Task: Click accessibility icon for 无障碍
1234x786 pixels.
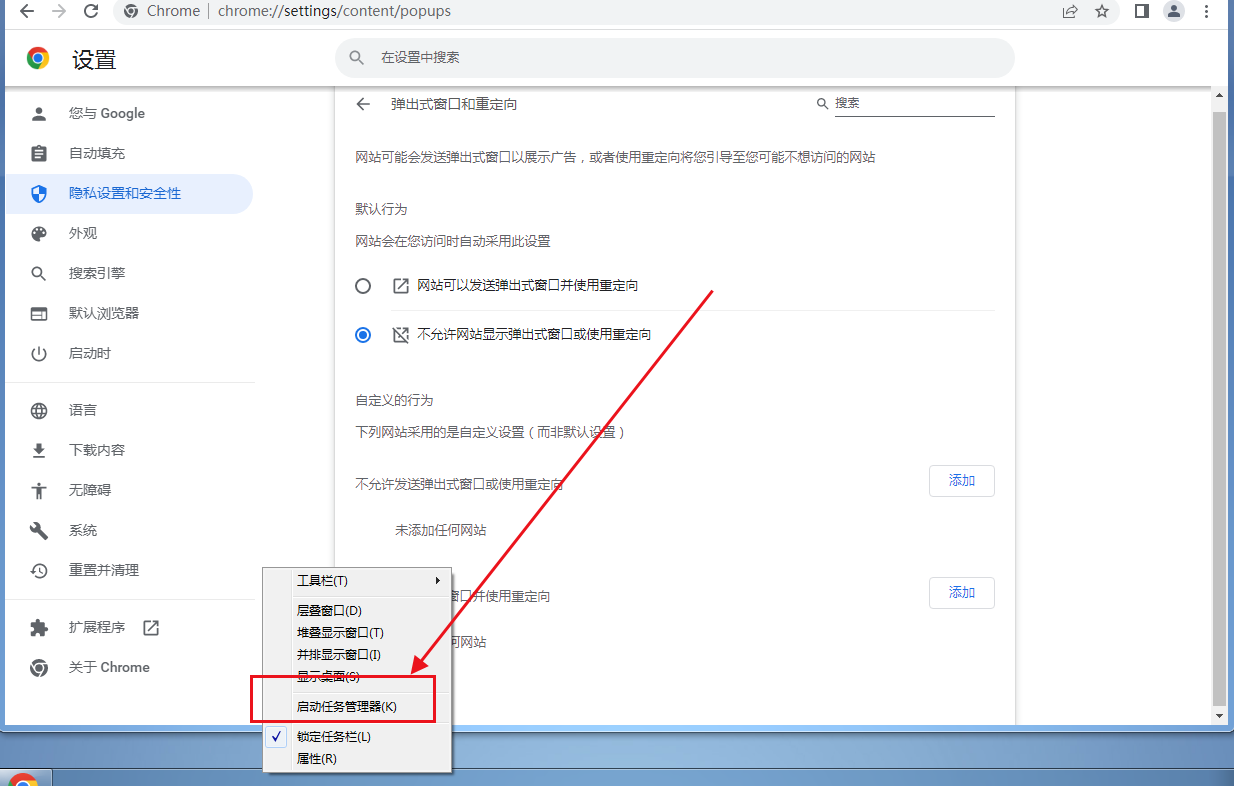Action: click(39, 490)
